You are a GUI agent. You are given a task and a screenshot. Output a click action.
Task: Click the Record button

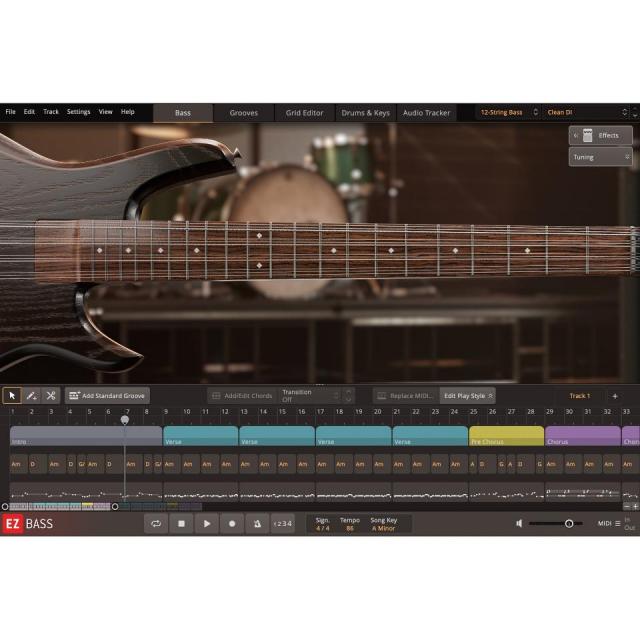coord(232,523)
